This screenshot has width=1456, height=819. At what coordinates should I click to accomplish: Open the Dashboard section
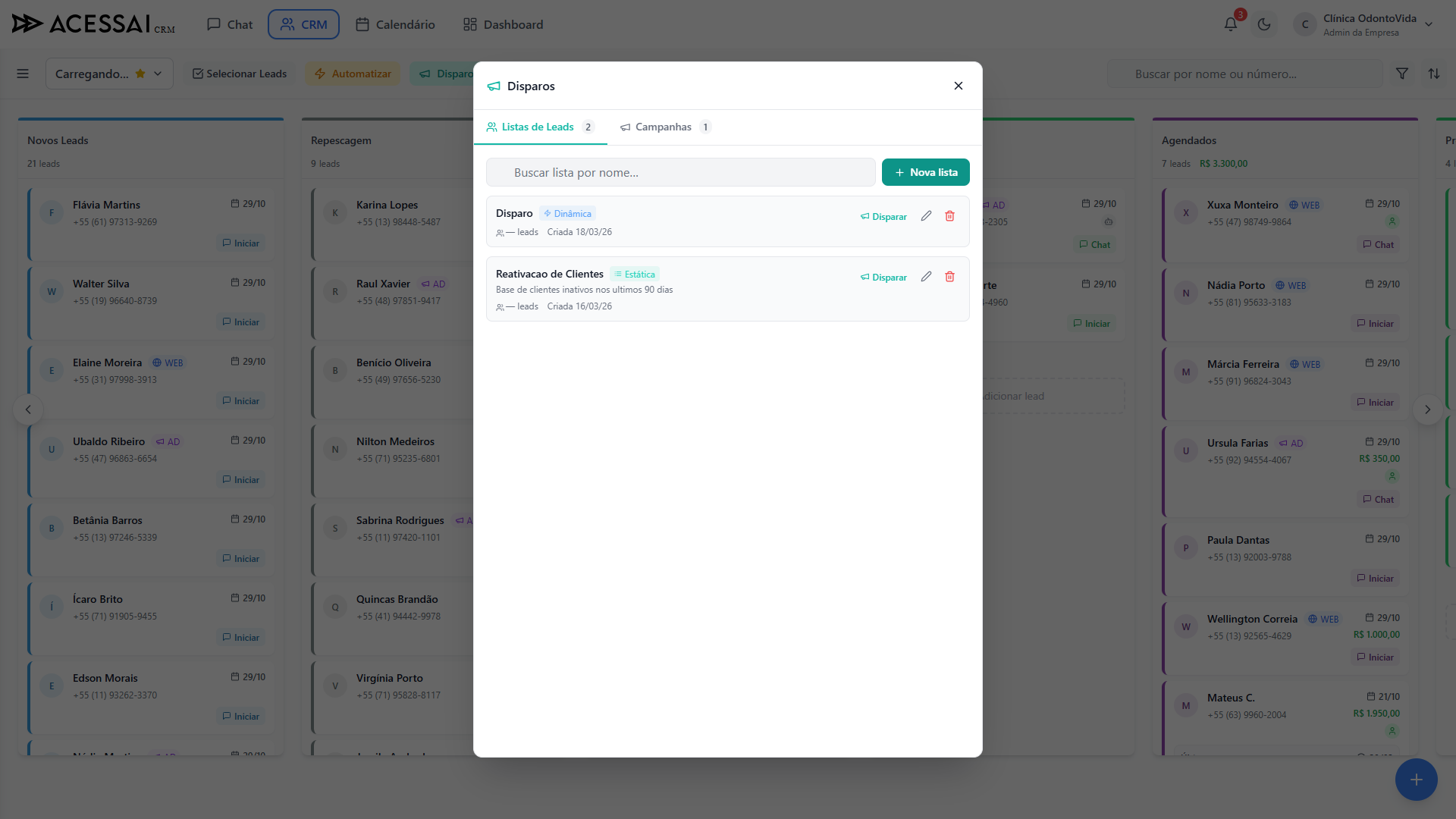coord(503,24)
